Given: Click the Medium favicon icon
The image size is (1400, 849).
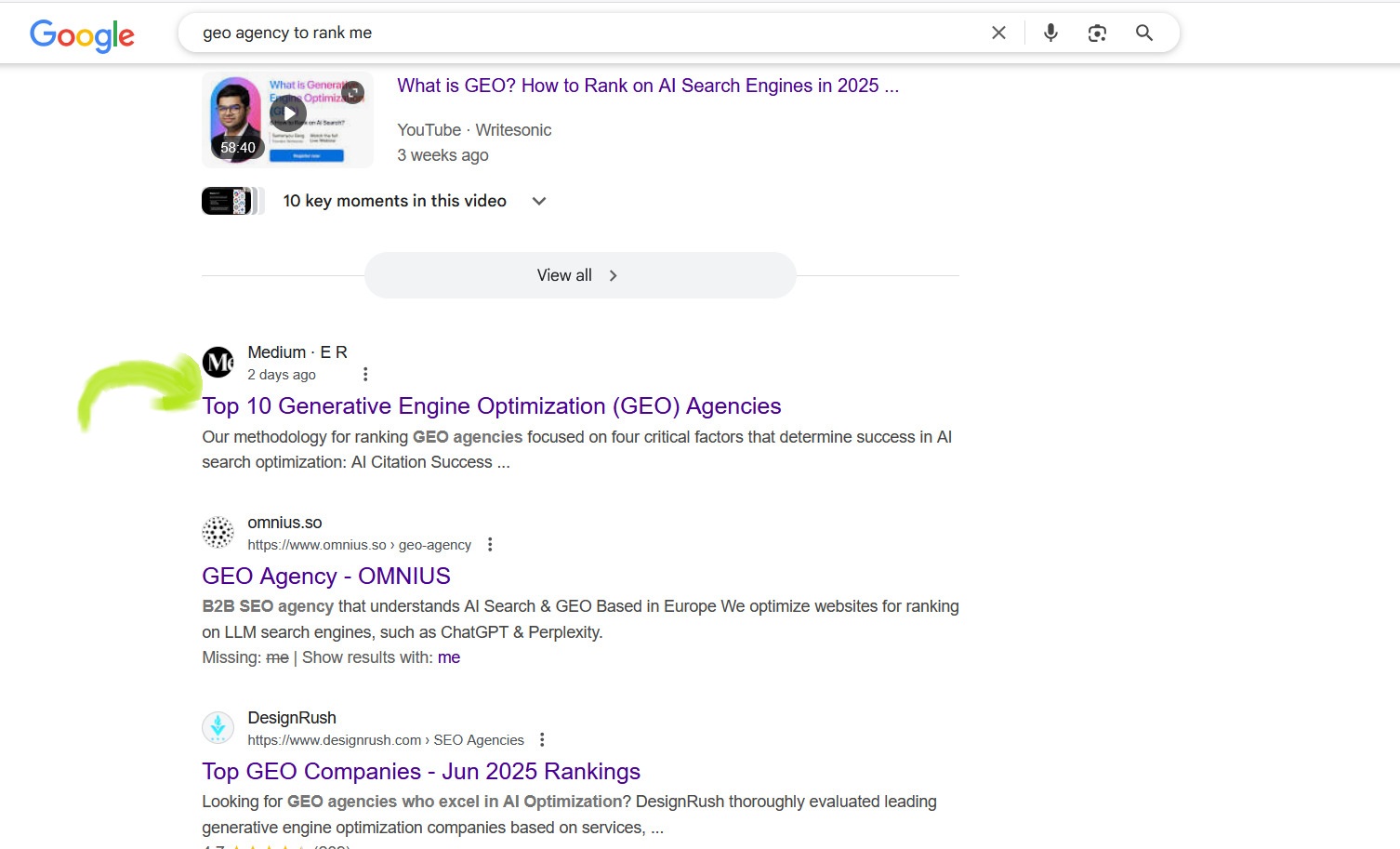Looking at the screenshot, I should coord(218,363).
